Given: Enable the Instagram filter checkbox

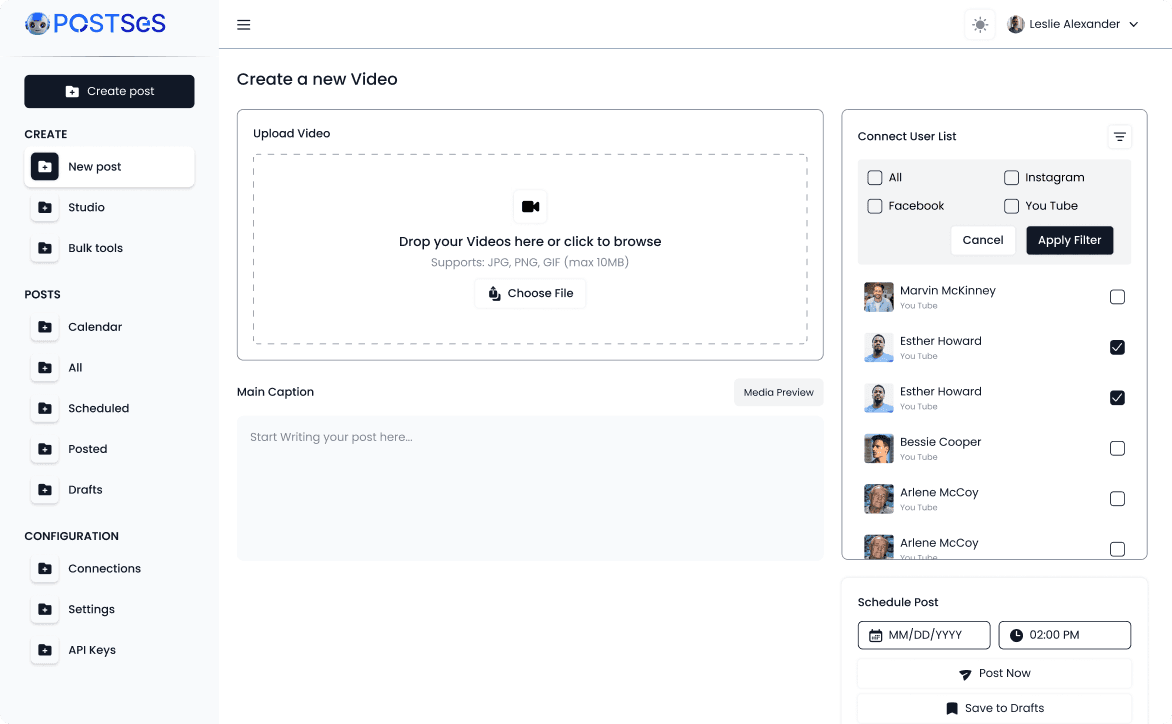Looking at the screenshot, I should (1011, 177).
